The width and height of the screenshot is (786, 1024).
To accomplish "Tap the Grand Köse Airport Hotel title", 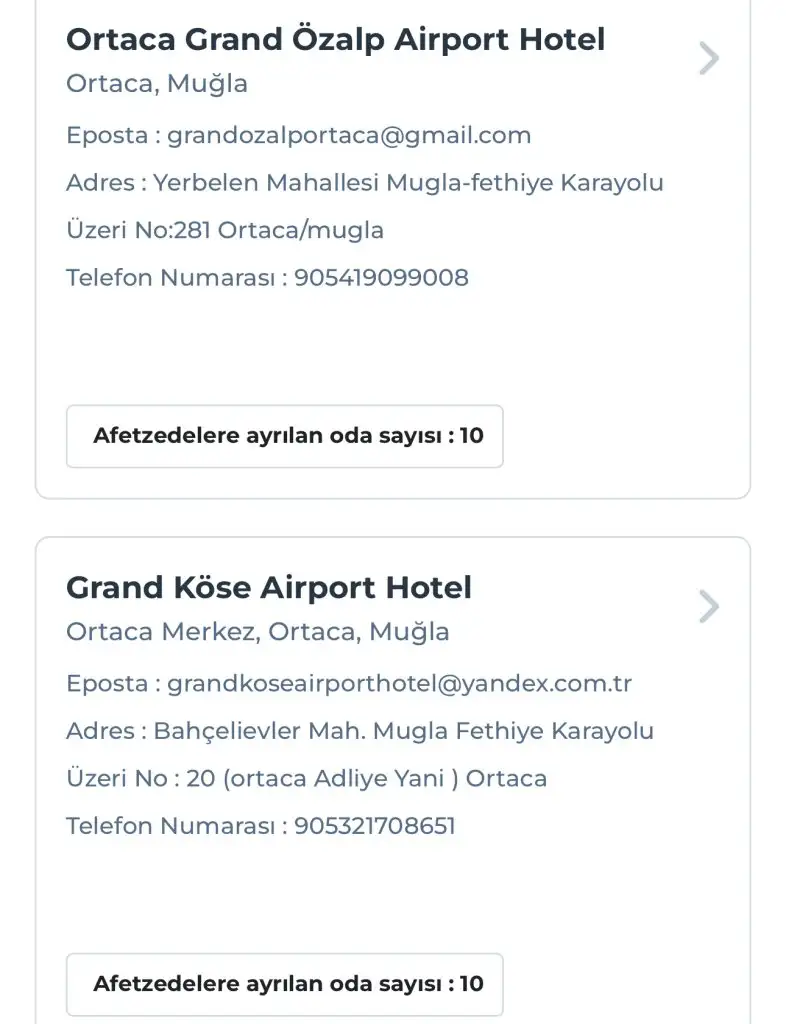I will click(268, 588).
